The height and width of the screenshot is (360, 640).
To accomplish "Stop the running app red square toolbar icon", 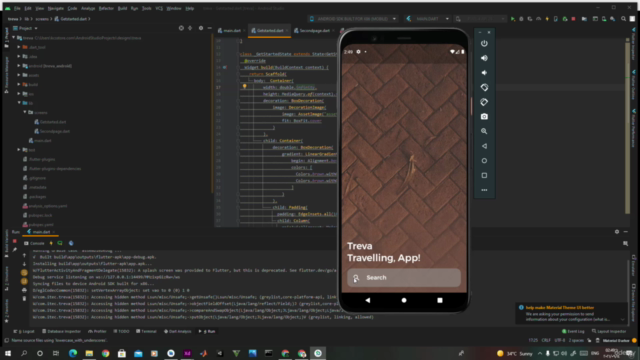I will [573, 19].
